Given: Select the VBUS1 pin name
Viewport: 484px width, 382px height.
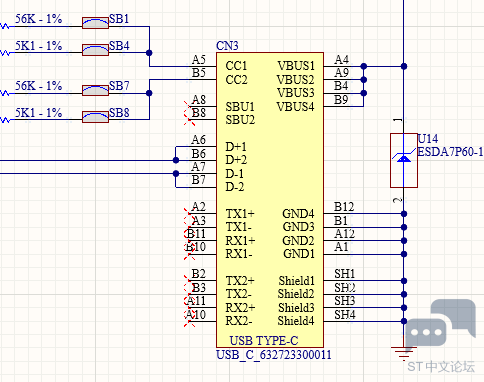Looking at the screenshot, I should pyautogui.click(x=296, y=66).
